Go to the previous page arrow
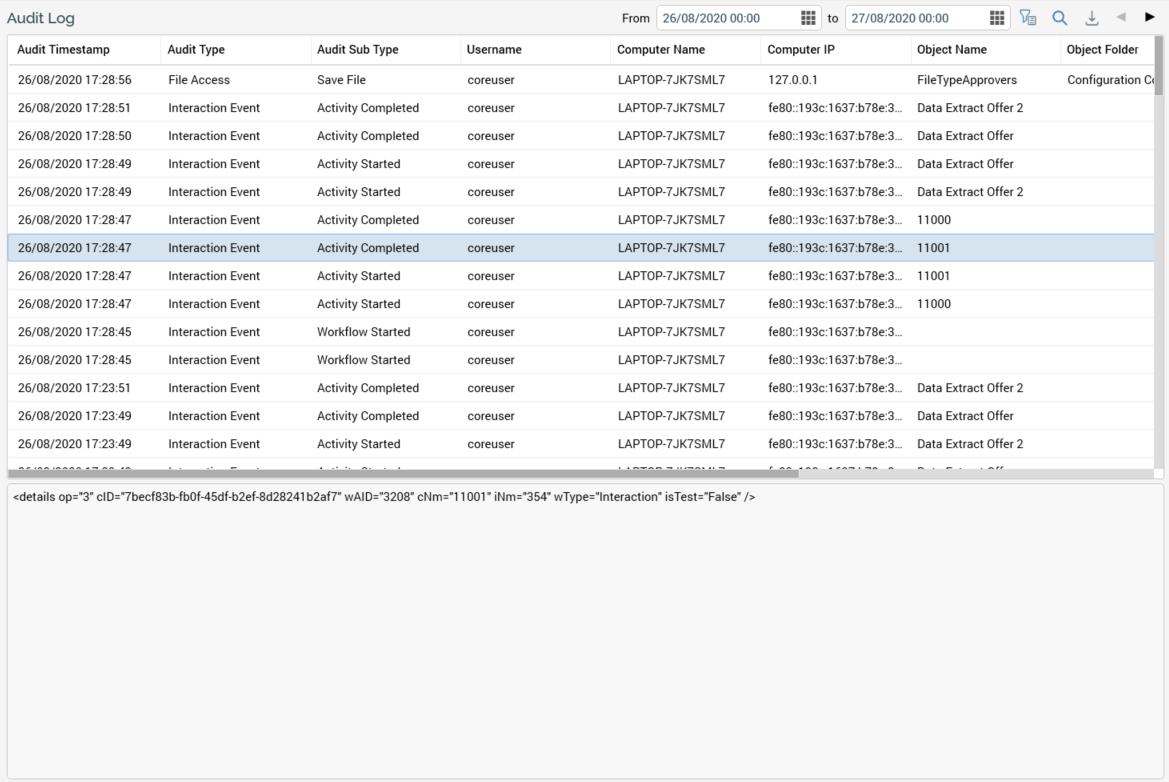Viewport: 1169px width, 782px height. (1121, 18)
